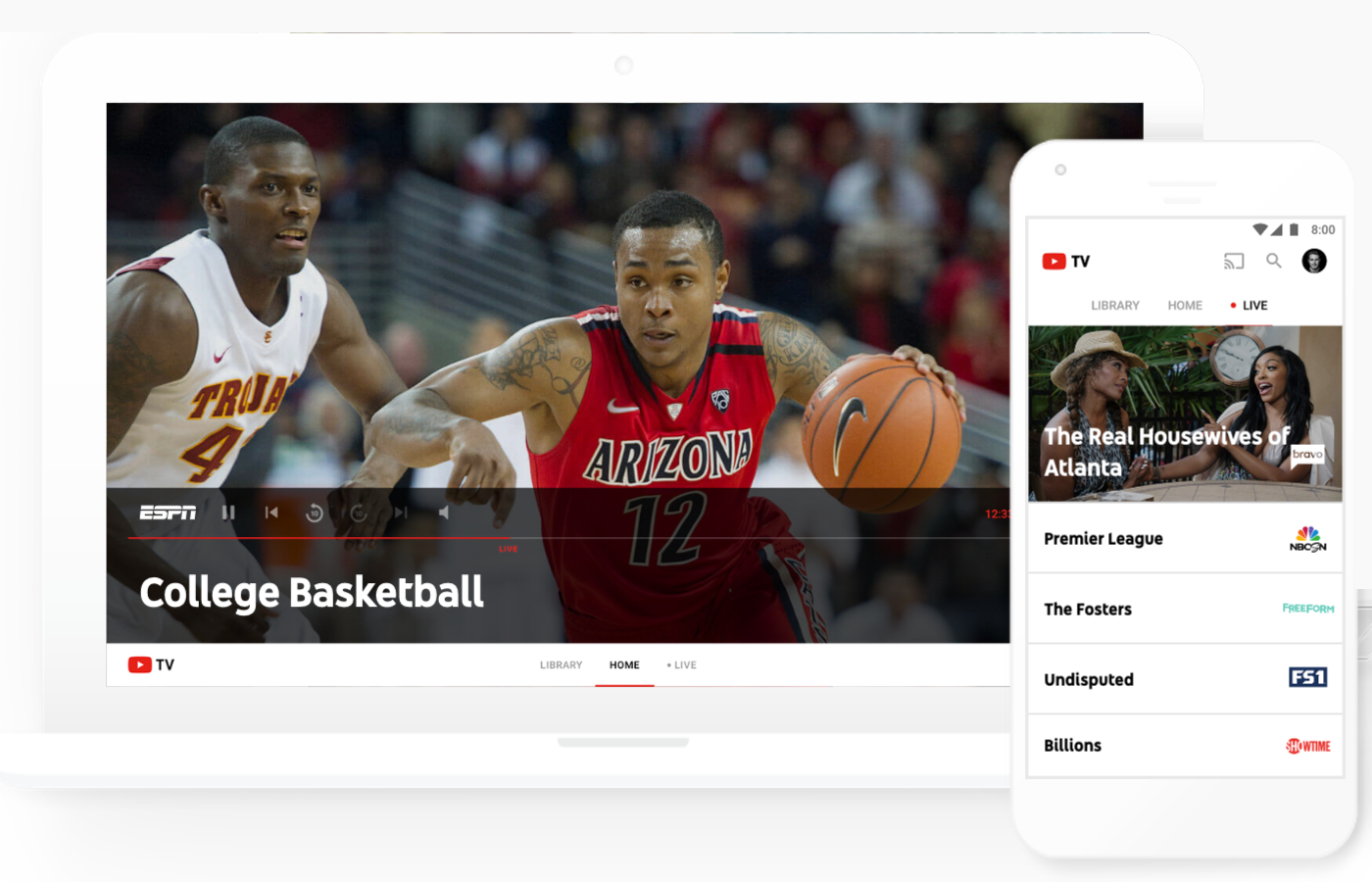Click the red LIVE indicator on progress bar
Image resolution: width=1372 pixels, height=882 pixels.
coord(508,549)
